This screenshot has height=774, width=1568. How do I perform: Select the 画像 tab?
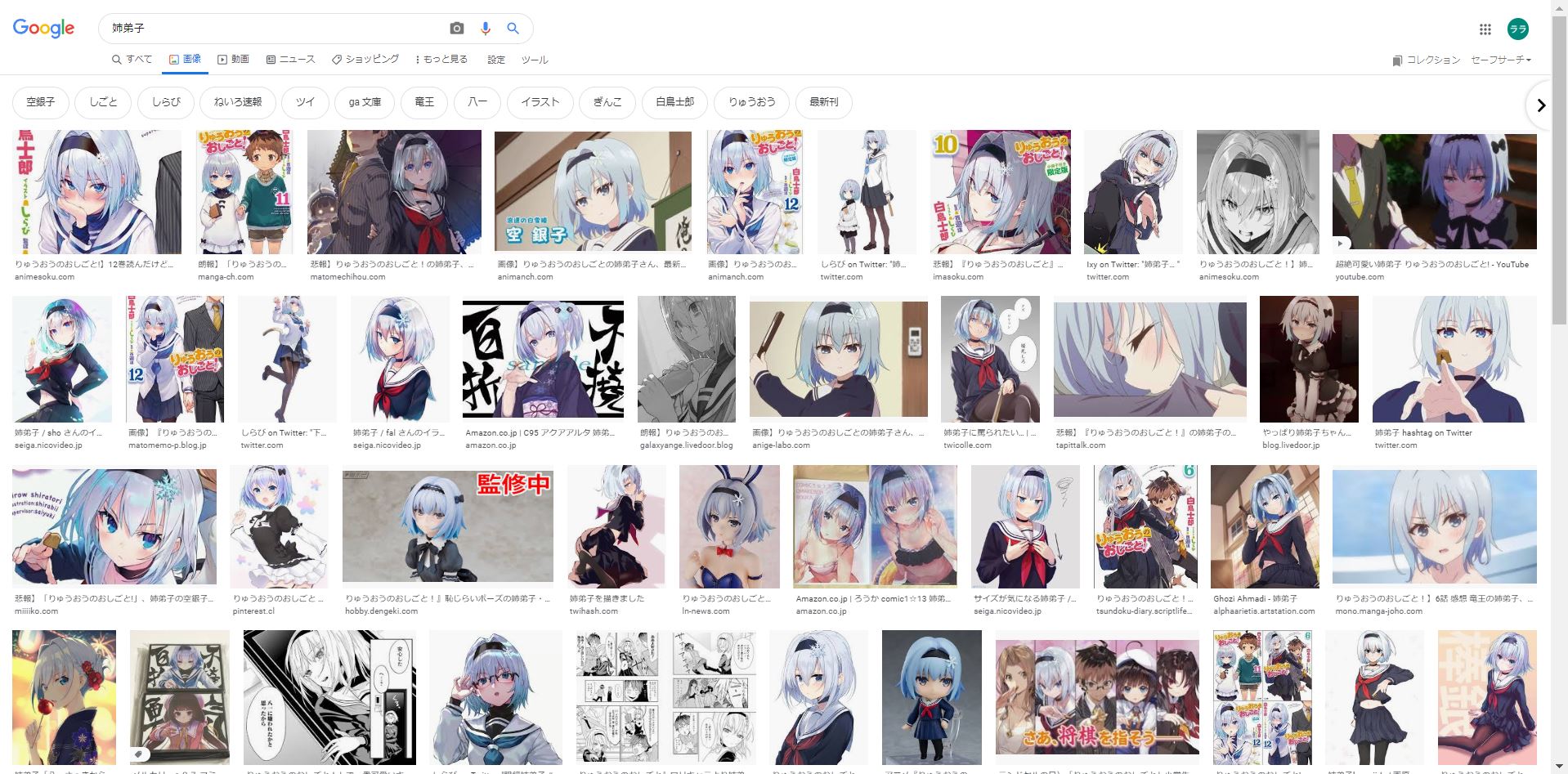pos(185,59)
